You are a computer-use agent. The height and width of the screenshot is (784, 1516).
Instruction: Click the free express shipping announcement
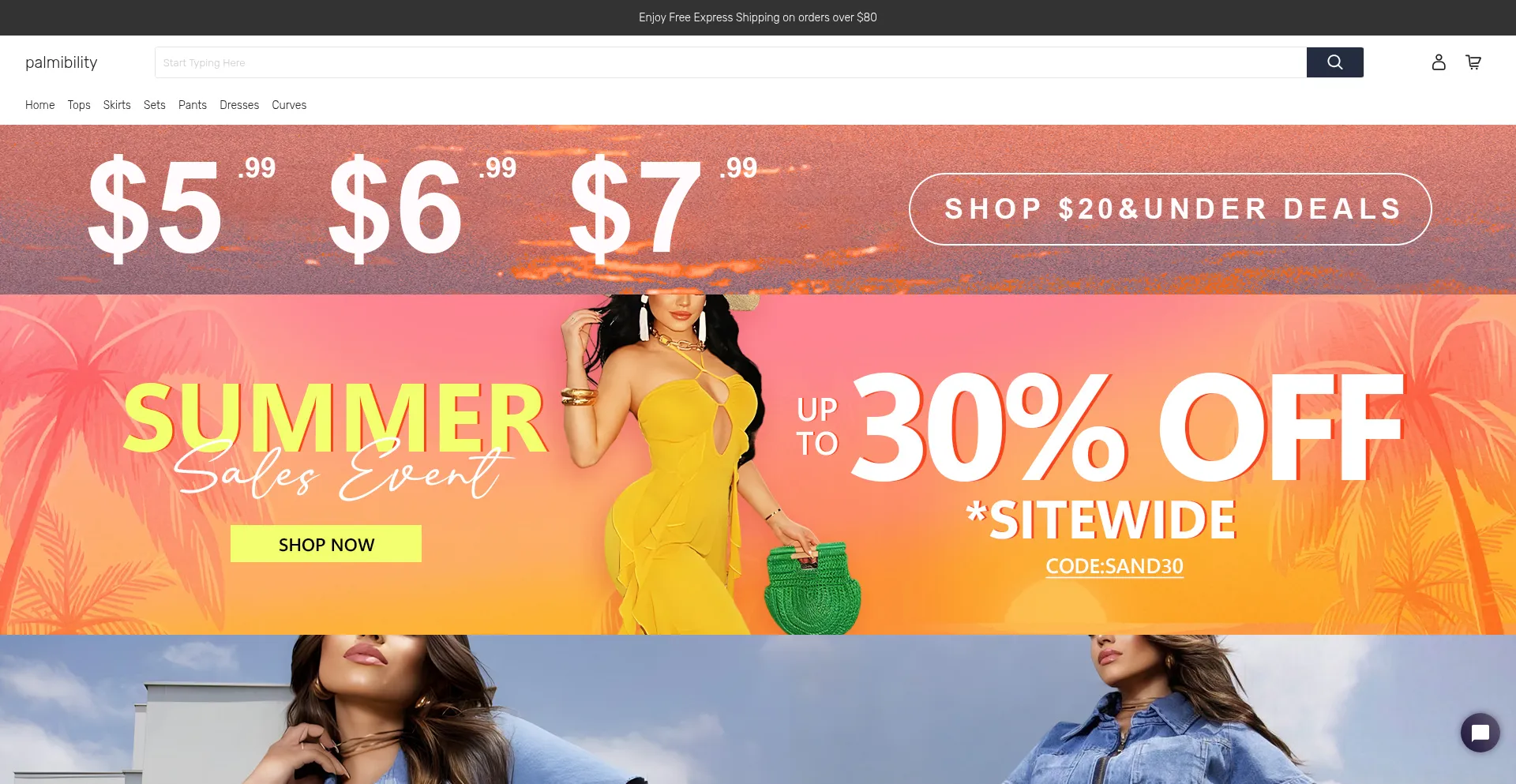[x=758, y=17]
